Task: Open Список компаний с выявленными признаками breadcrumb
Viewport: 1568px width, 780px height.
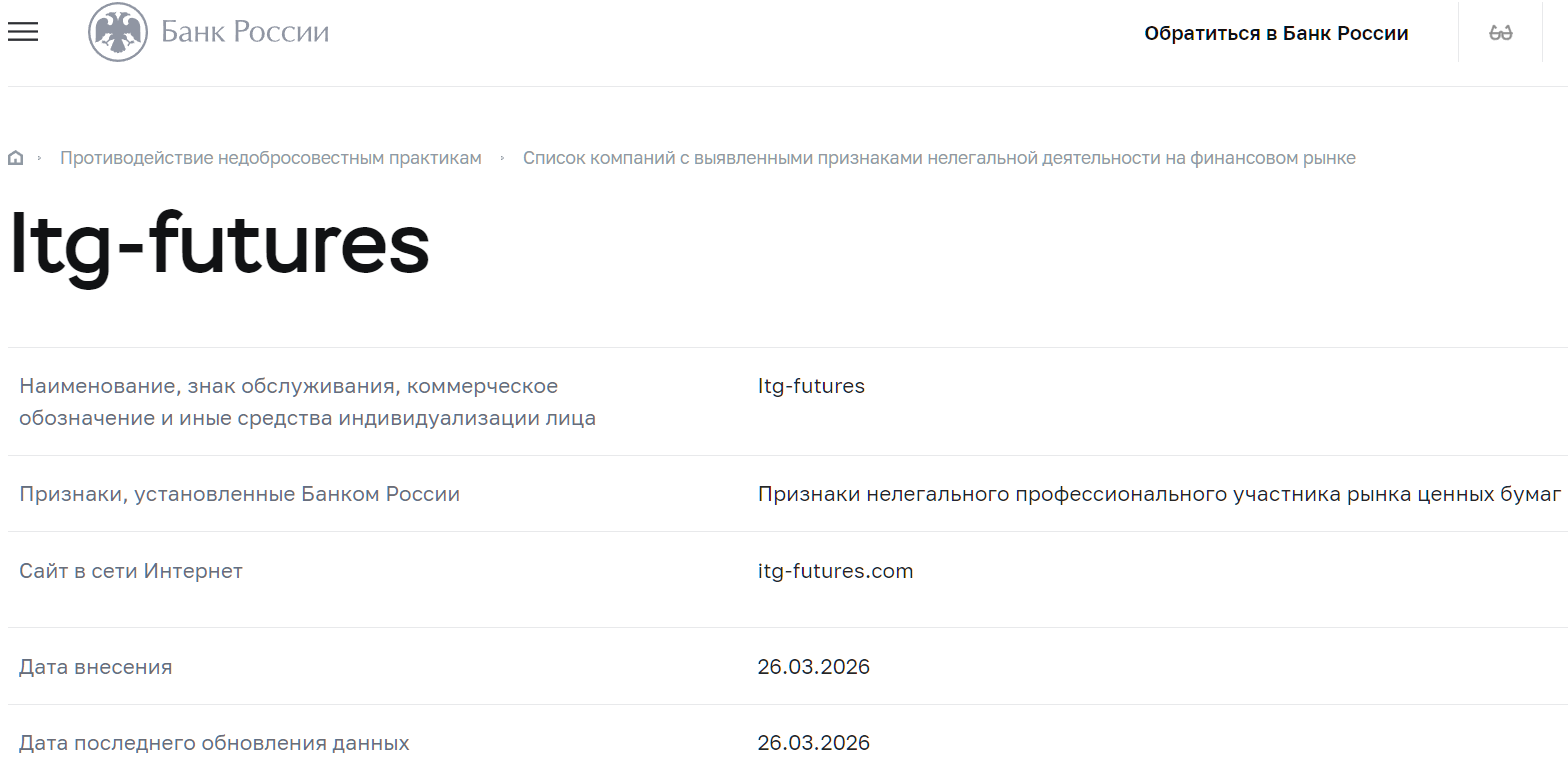Action: point(939,158)
